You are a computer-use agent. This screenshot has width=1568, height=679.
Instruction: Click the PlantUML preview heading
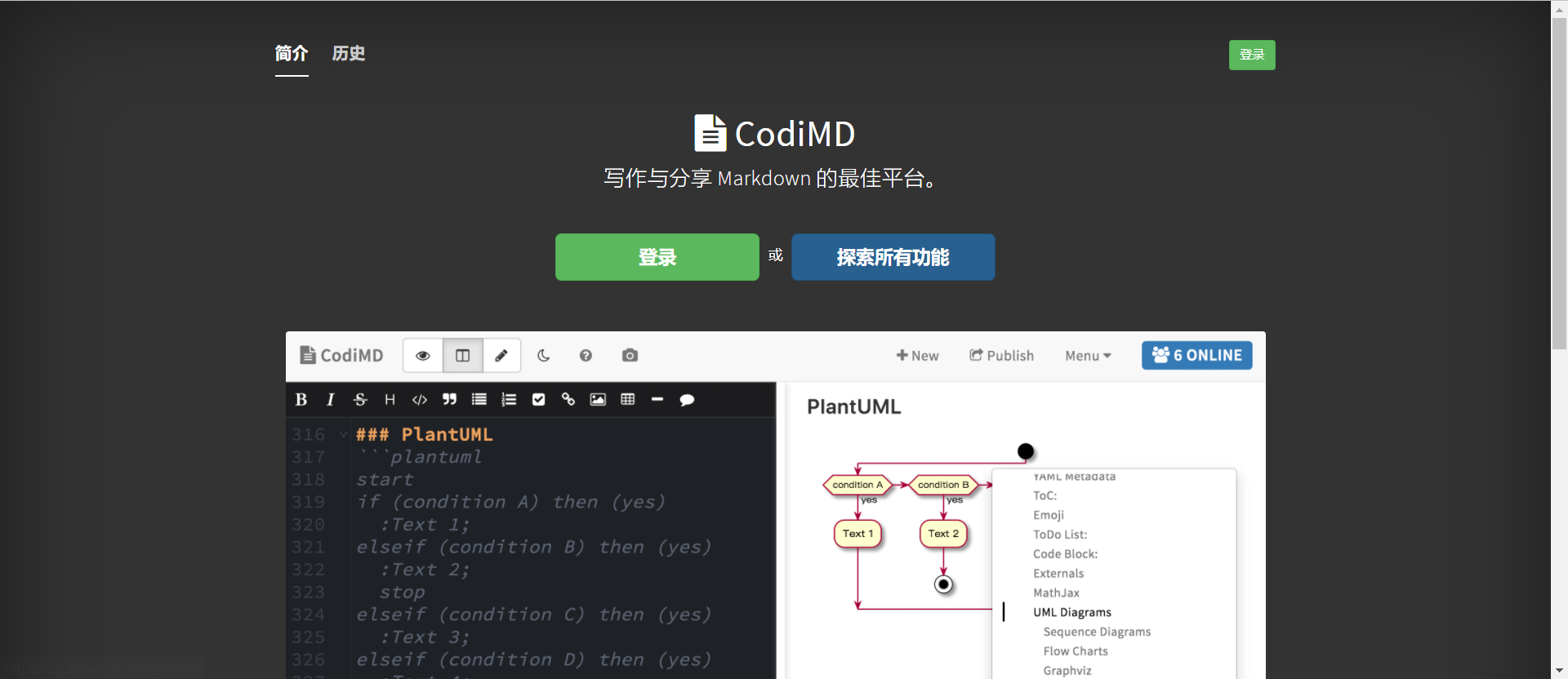(853, 406)
